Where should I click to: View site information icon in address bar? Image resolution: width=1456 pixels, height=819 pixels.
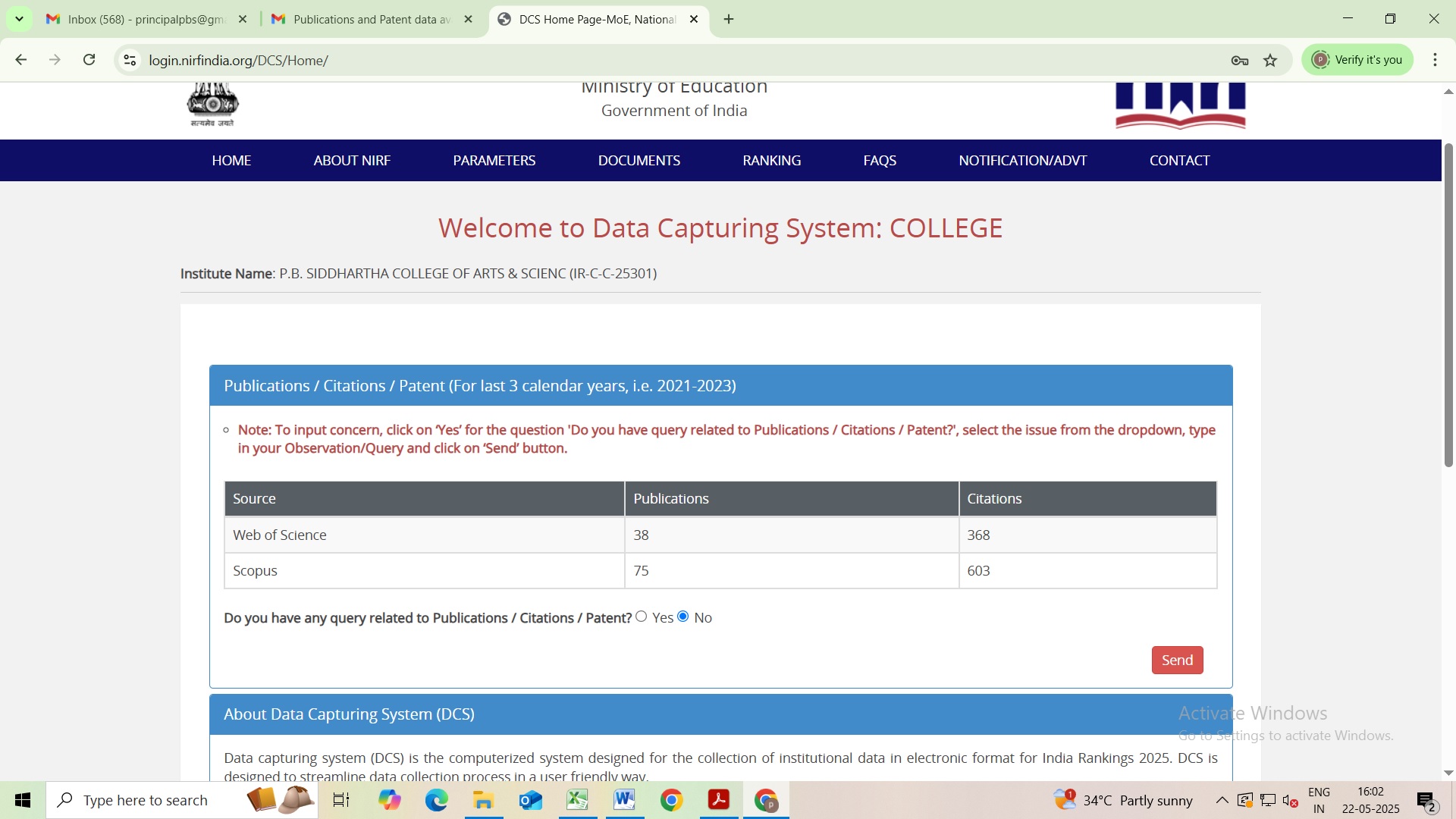point(130,61)
